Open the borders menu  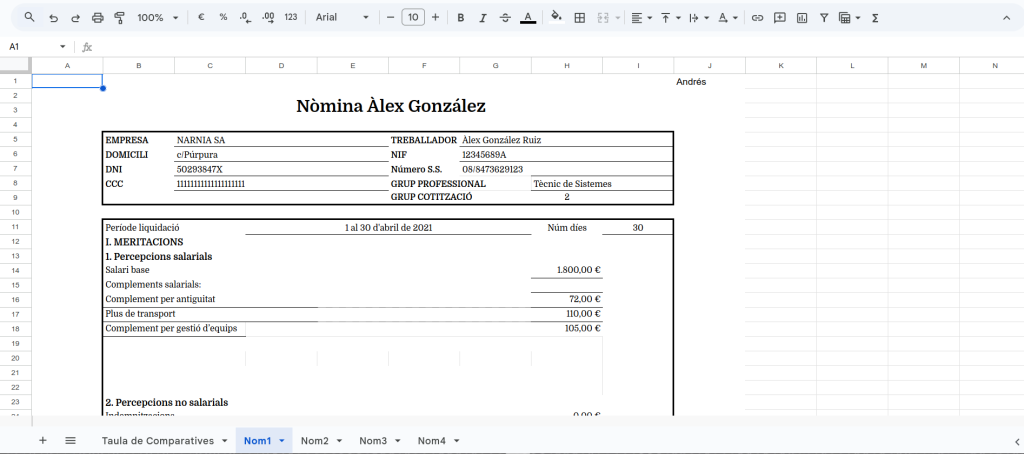tap(579, 18)
